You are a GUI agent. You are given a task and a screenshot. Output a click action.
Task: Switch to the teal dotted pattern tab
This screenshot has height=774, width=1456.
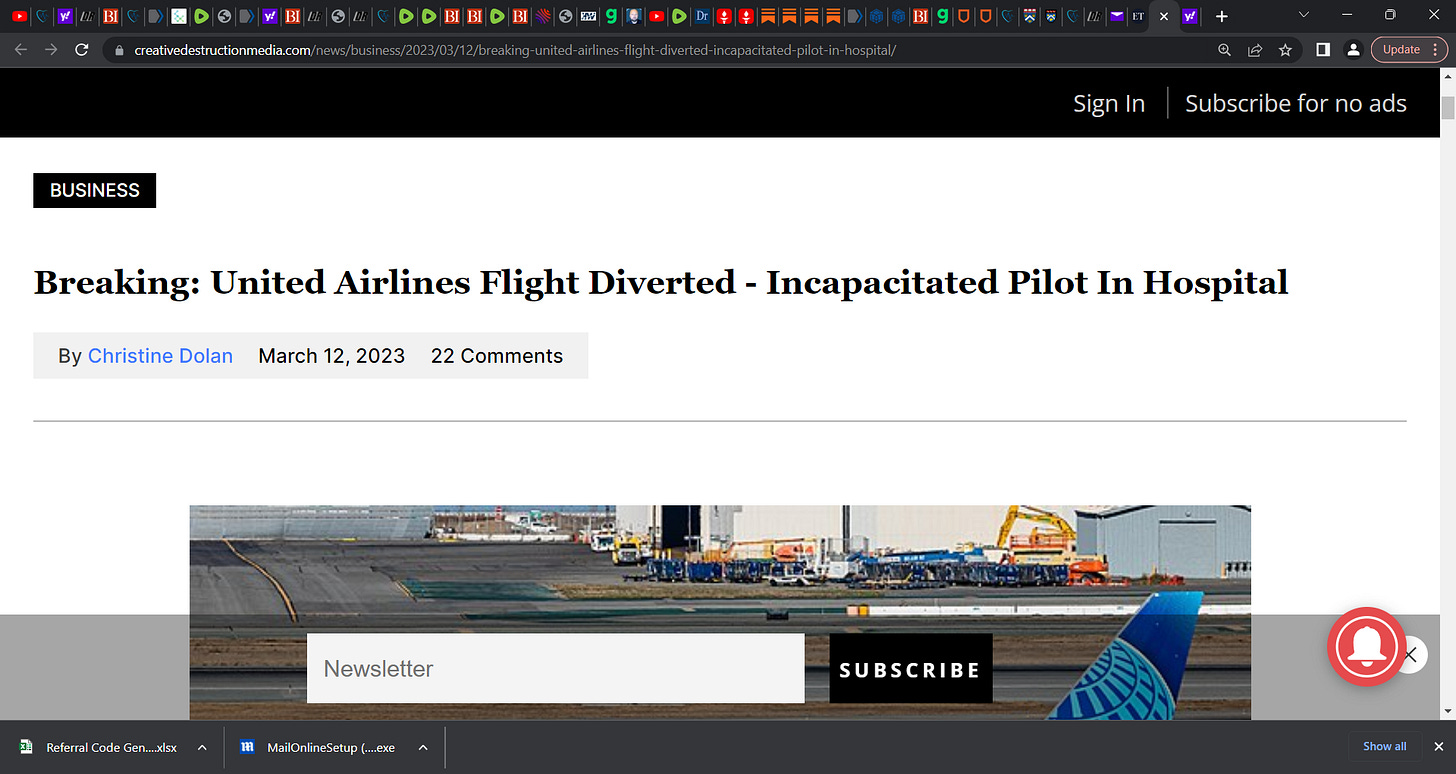click(177, 16)
